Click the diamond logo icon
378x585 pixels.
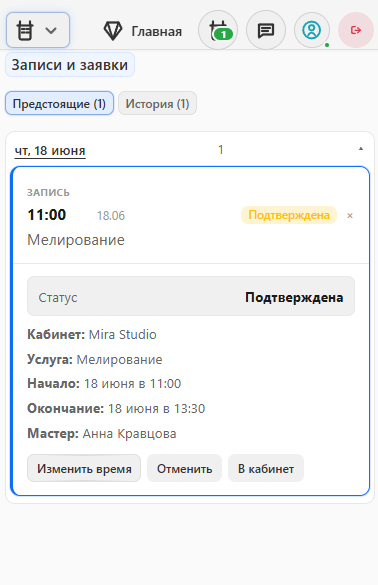(x=113, y=31)
